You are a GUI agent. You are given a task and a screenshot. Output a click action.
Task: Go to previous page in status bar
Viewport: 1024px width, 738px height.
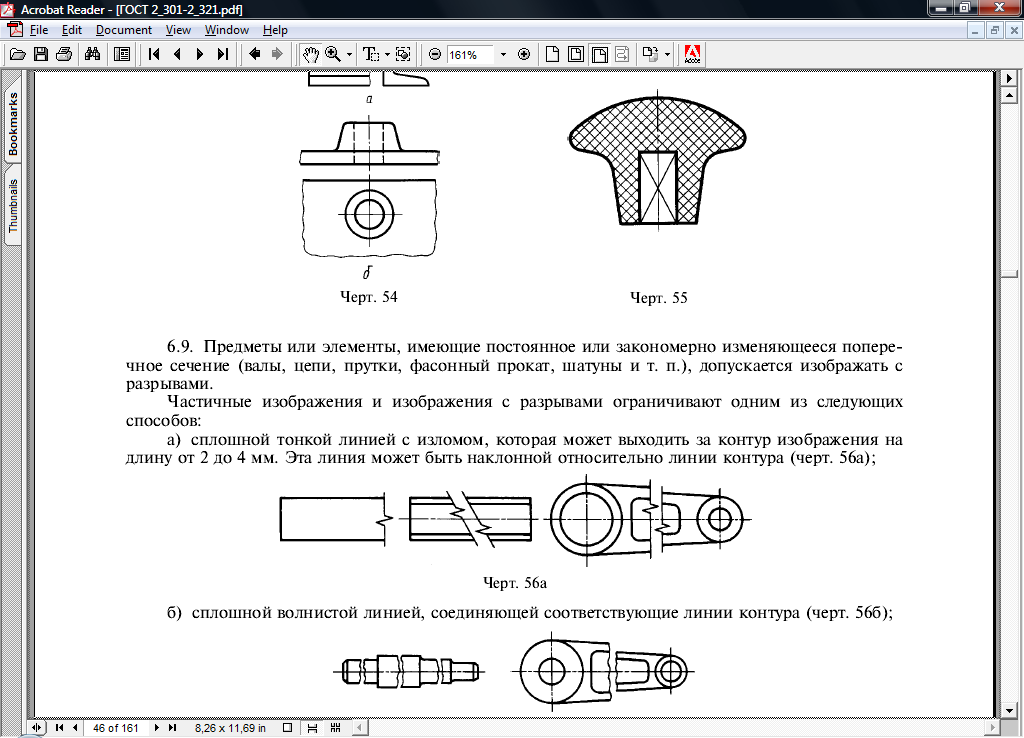74,728
